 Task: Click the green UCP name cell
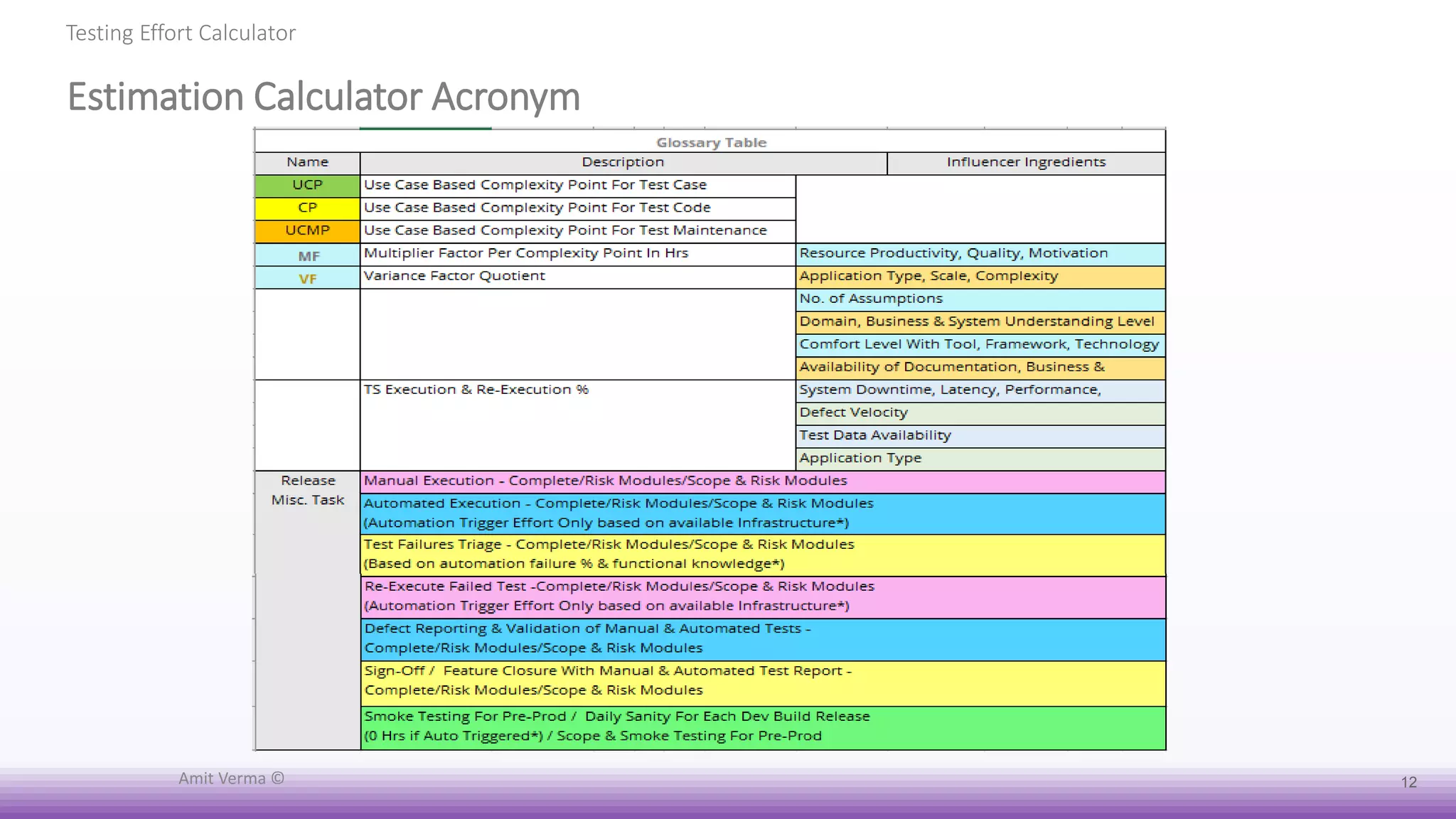coord(307,185)
